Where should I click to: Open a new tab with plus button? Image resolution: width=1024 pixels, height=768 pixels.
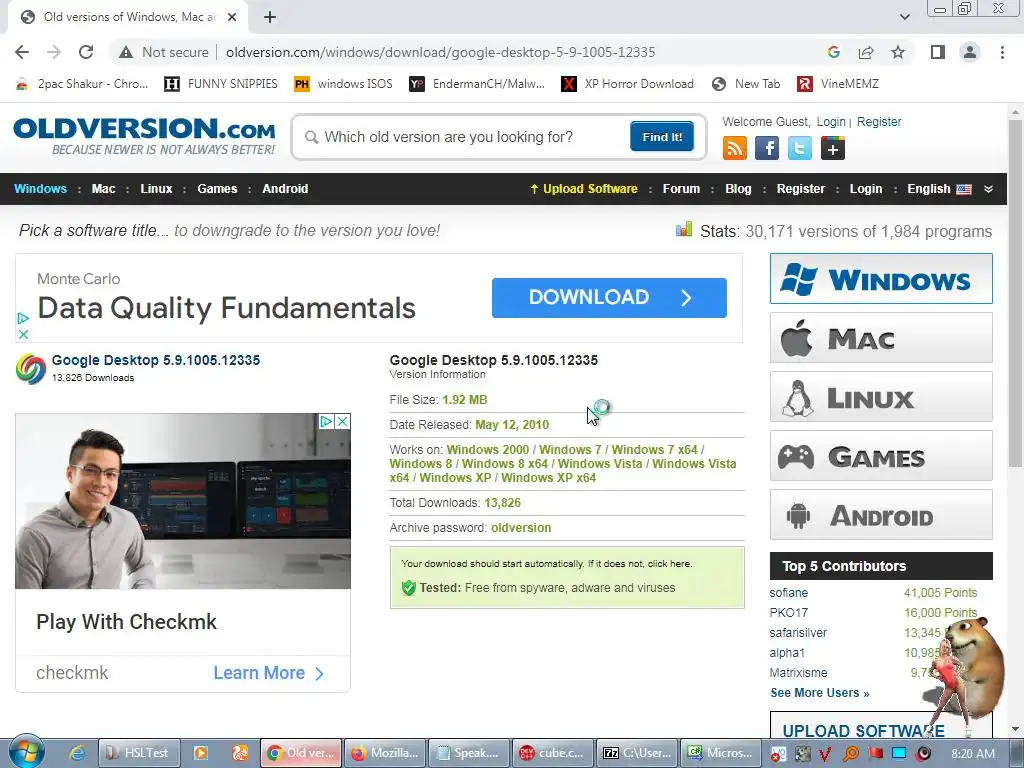point(270,17)
